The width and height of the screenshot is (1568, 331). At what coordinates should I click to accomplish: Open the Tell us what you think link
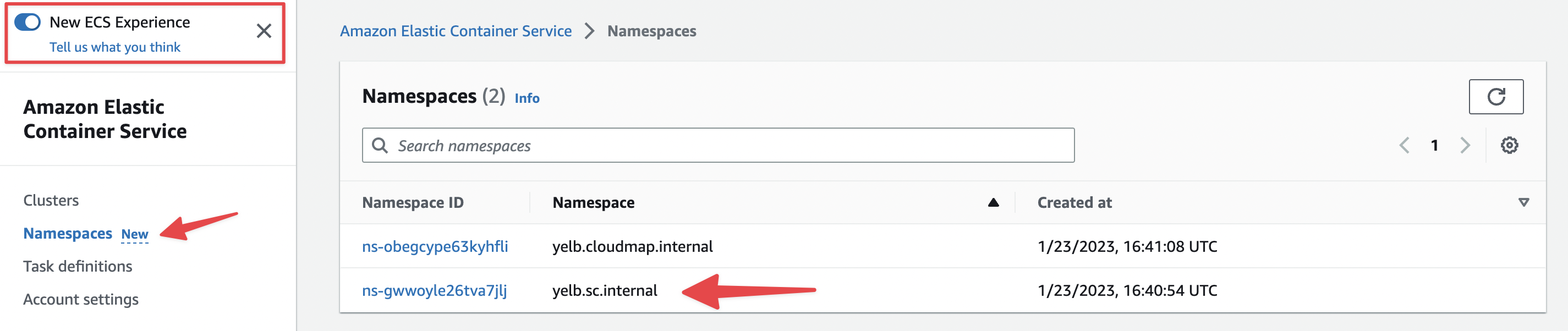point(114,47)
